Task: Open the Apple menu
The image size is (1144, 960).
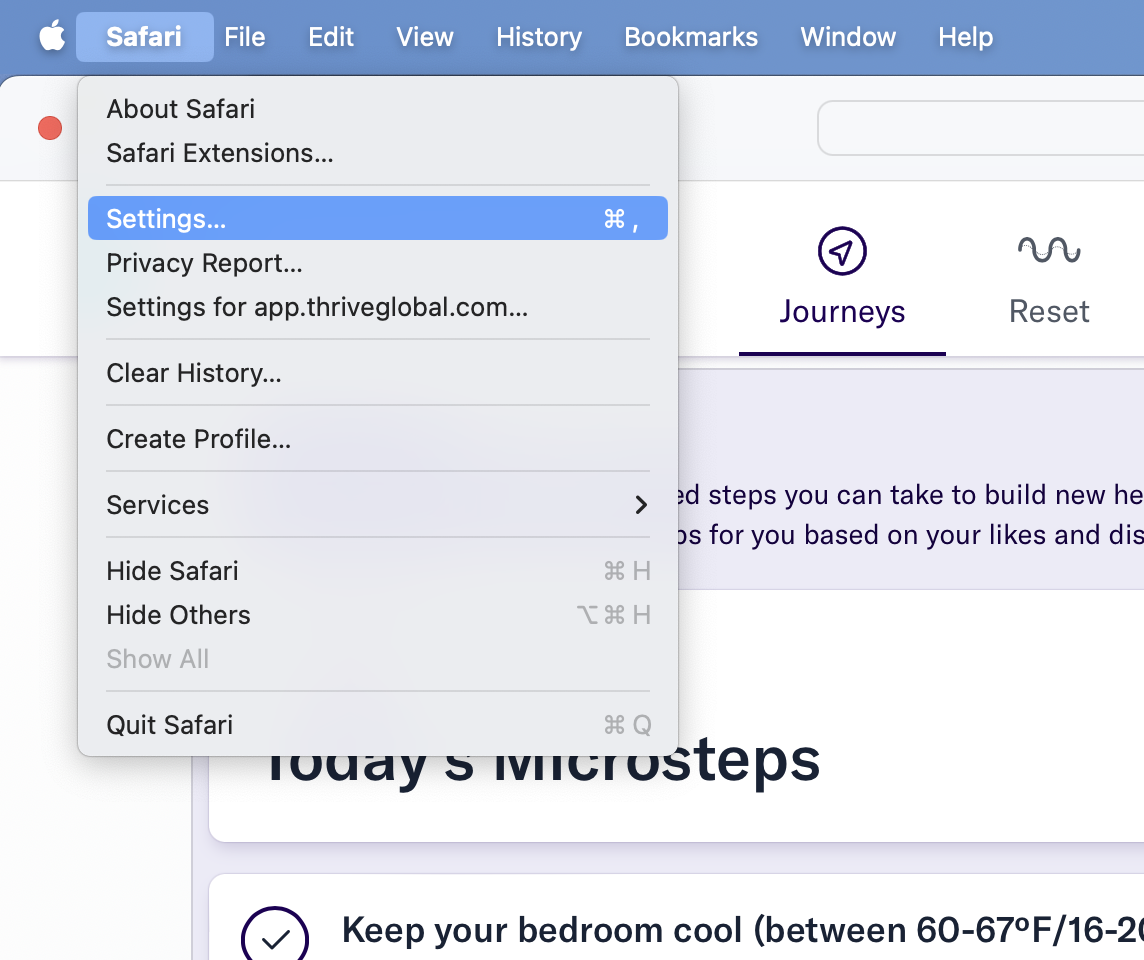Action: pyautogui.click(x=52, y=36)
